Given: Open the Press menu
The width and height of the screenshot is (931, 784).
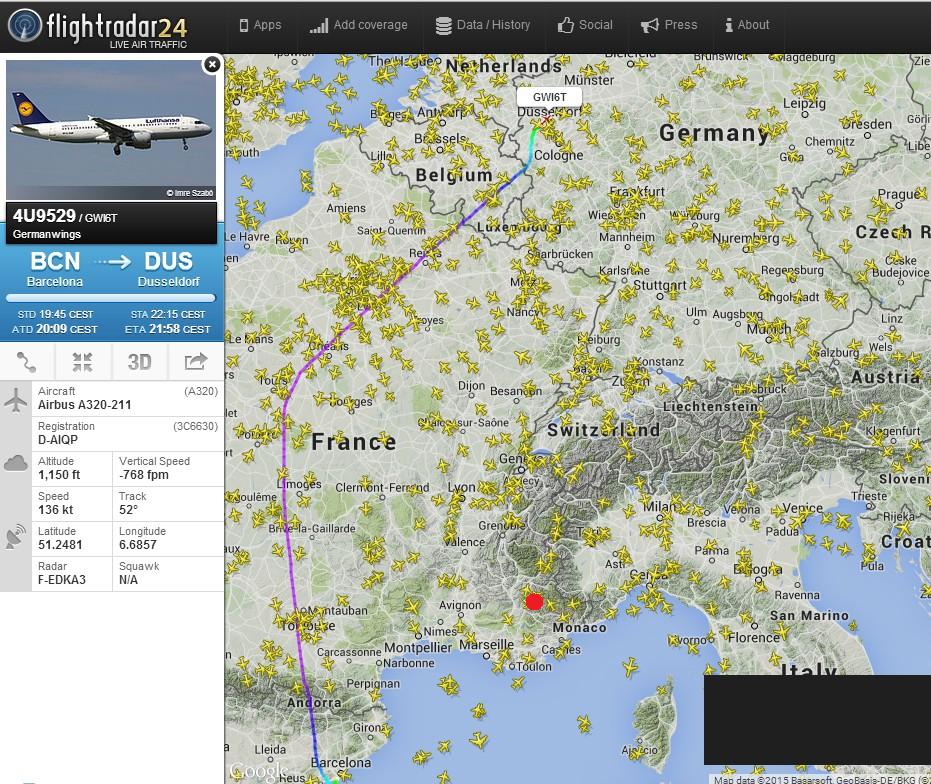Looking at the screenshot, I should click(669, 25).
